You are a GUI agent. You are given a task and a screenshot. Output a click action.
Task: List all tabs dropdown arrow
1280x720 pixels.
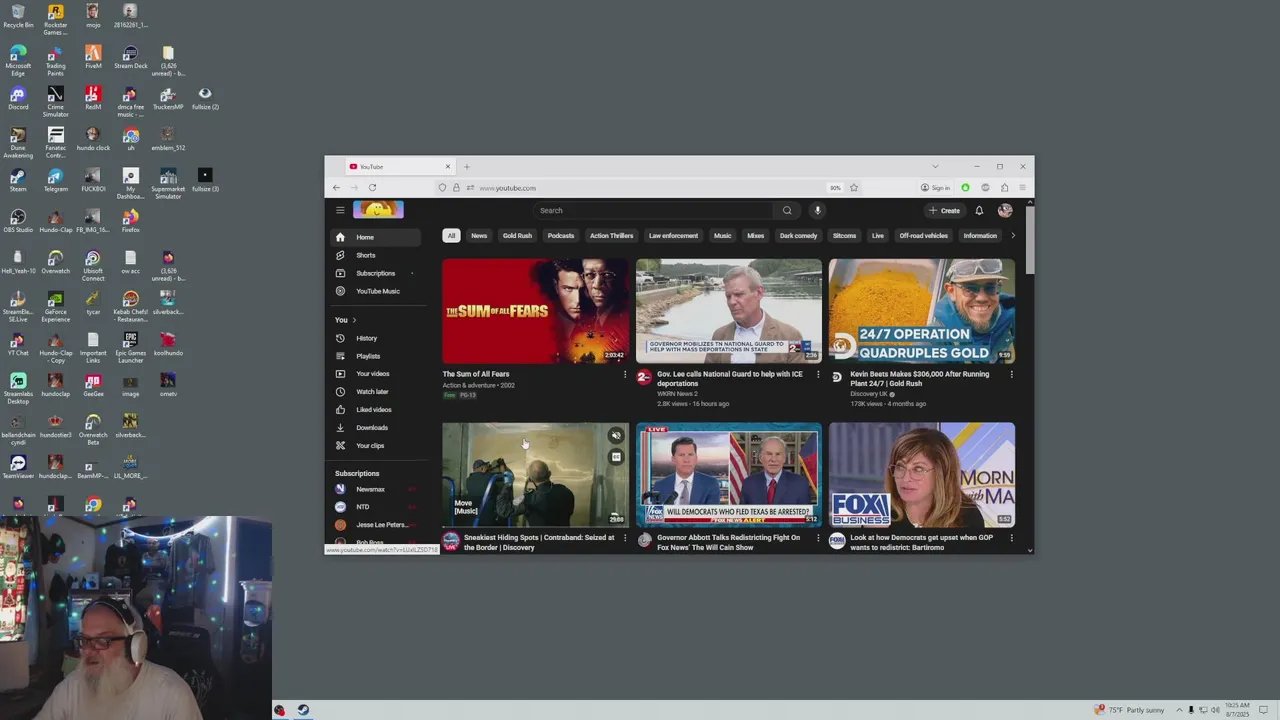point(935,166)
